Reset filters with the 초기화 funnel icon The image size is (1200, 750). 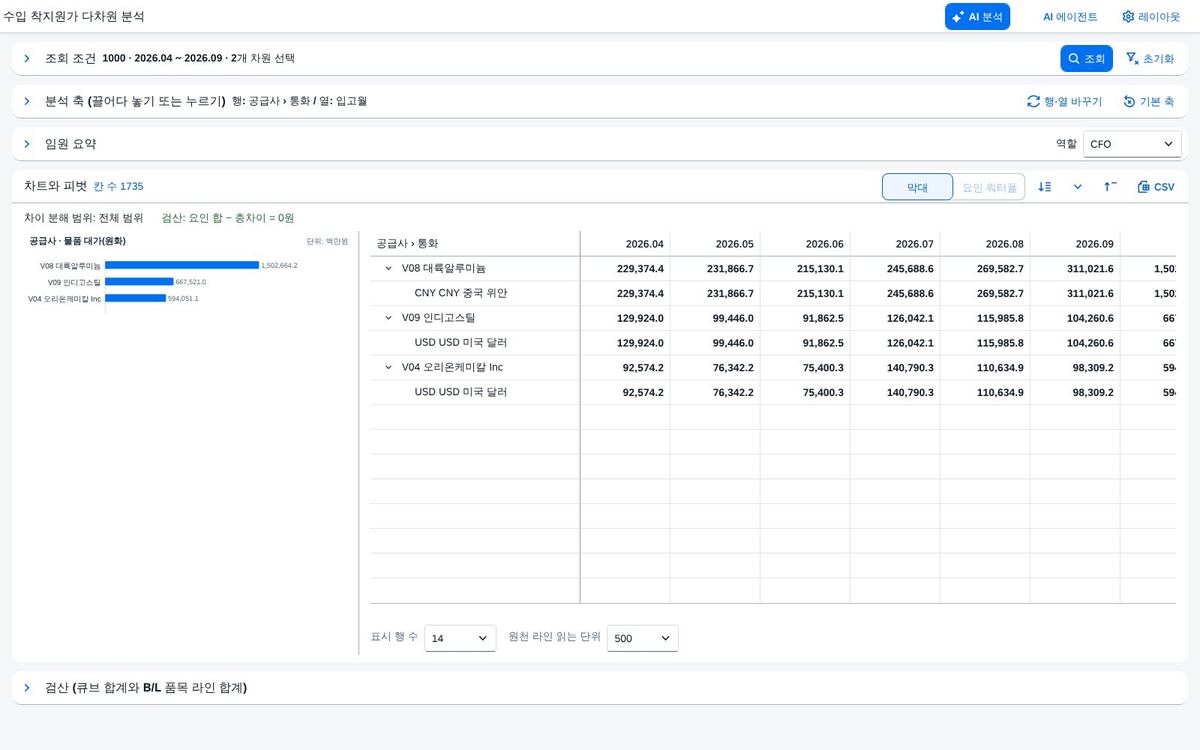[1150, 59]
